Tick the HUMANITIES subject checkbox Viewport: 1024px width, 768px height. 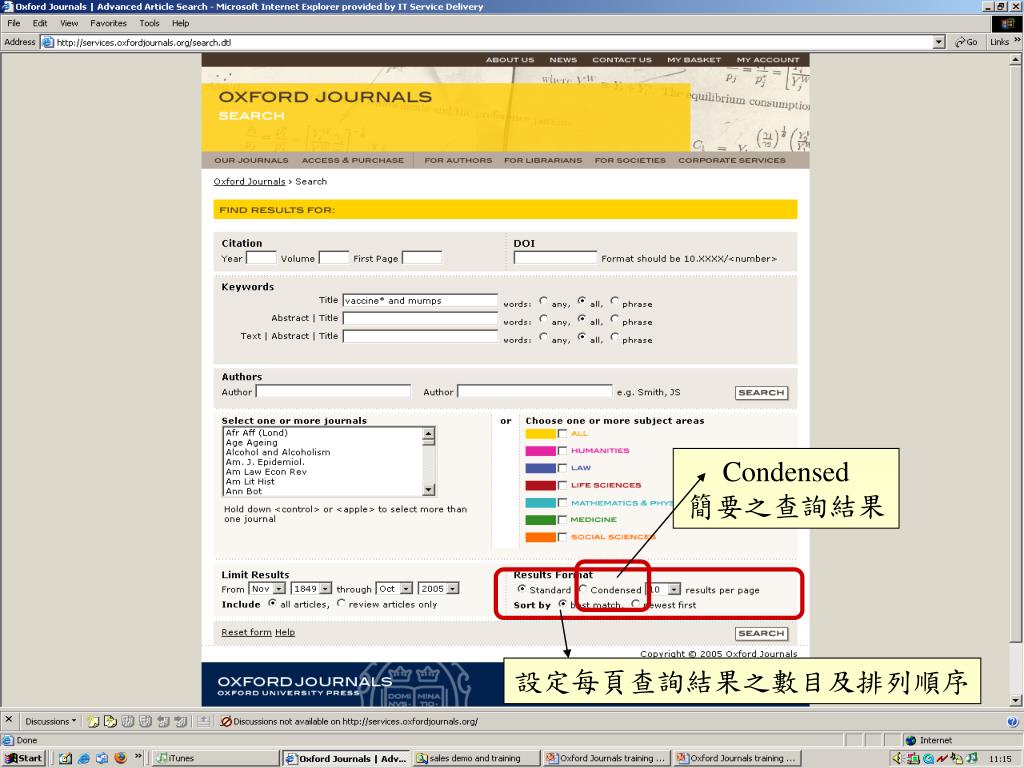pyautogui.click(x=562, y=451)
